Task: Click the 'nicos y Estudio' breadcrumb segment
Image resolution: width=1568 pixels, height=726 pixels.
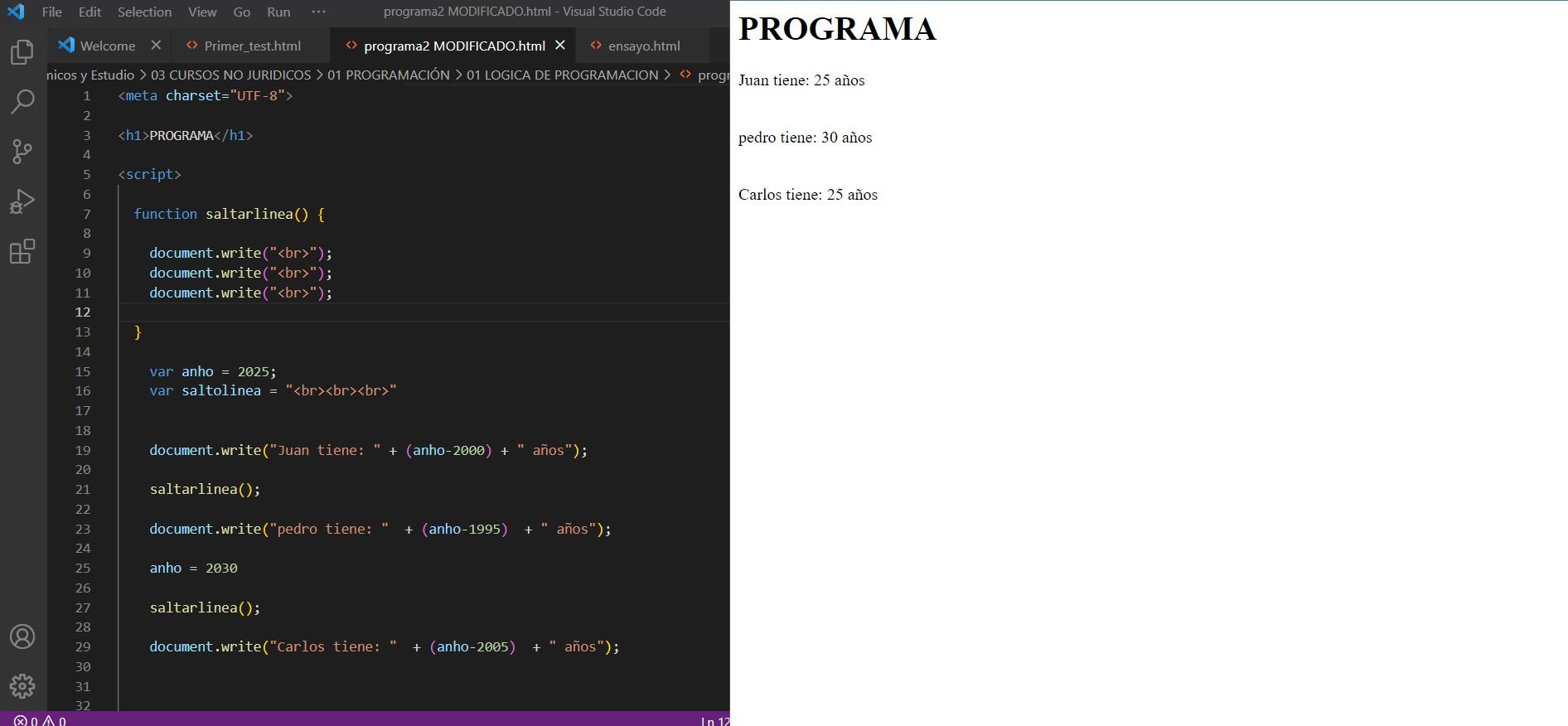Action: (x=90, y=75)
